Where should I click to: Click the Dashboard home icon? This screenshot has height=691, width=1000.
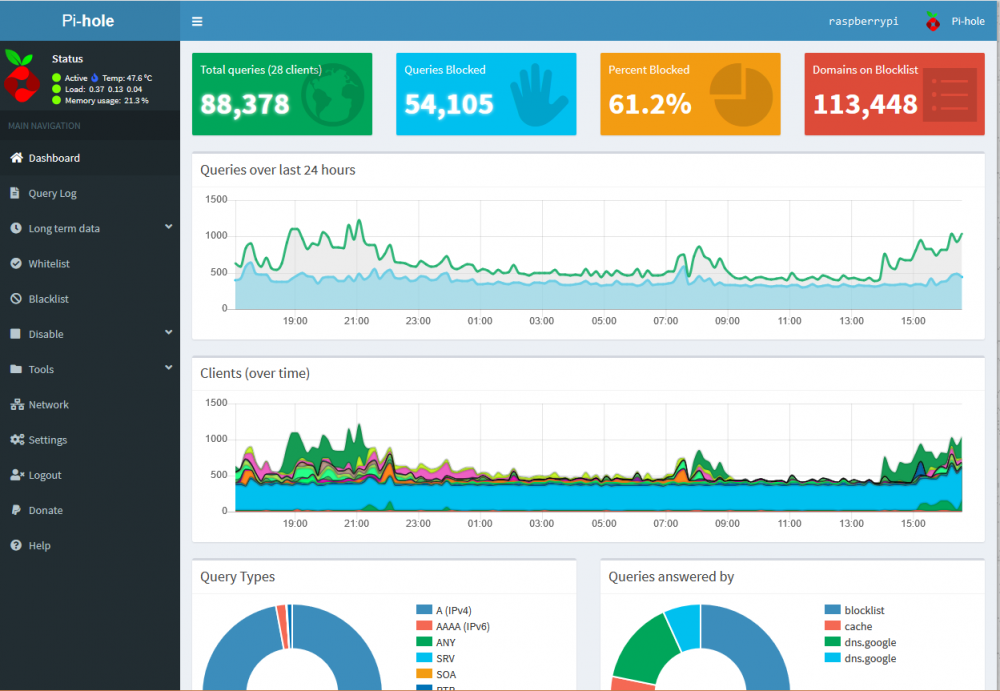click(x=17, y=158)
